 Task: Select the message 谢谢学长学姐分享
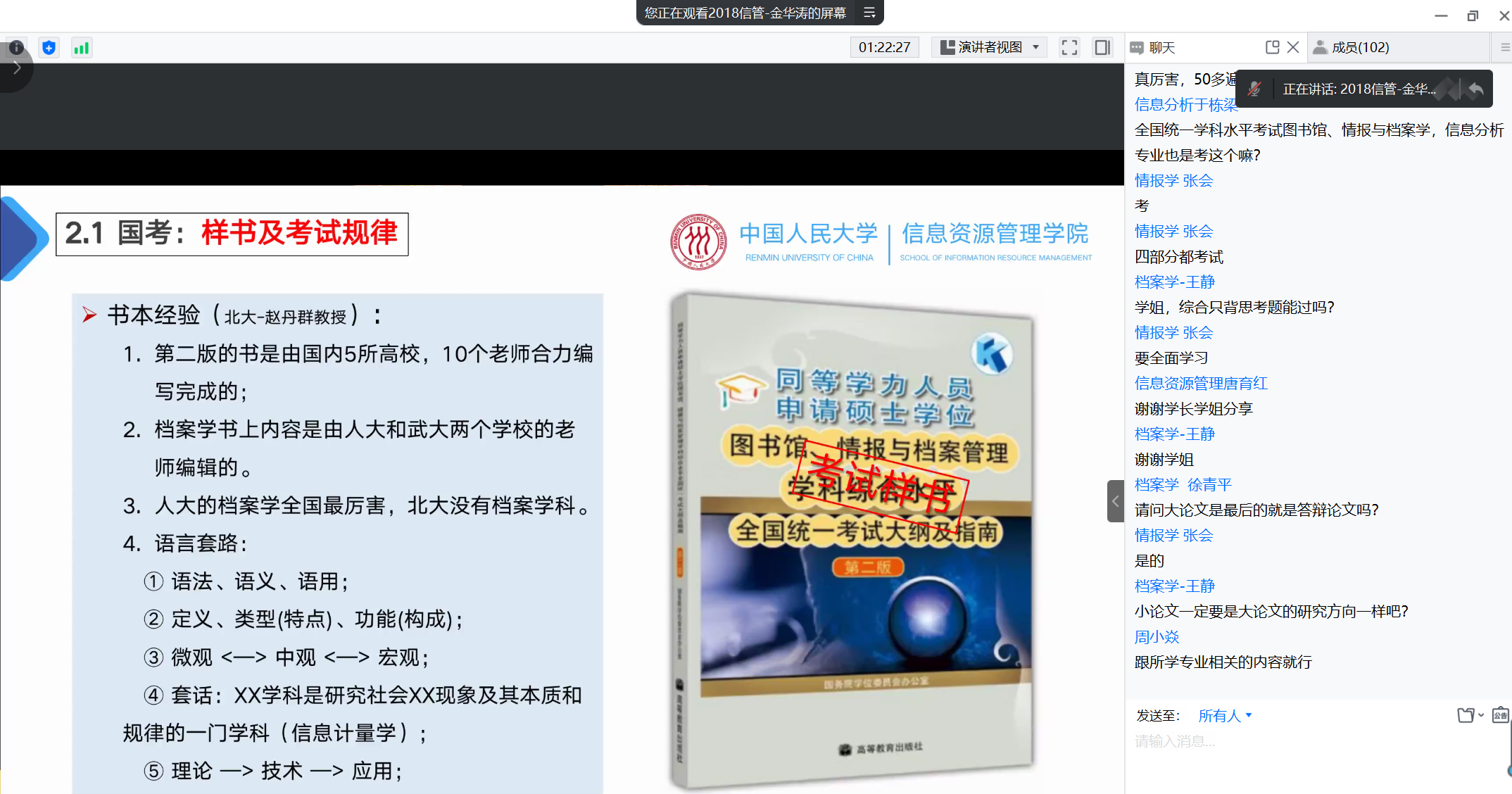pyautogui.click(x=1194, y=409)
